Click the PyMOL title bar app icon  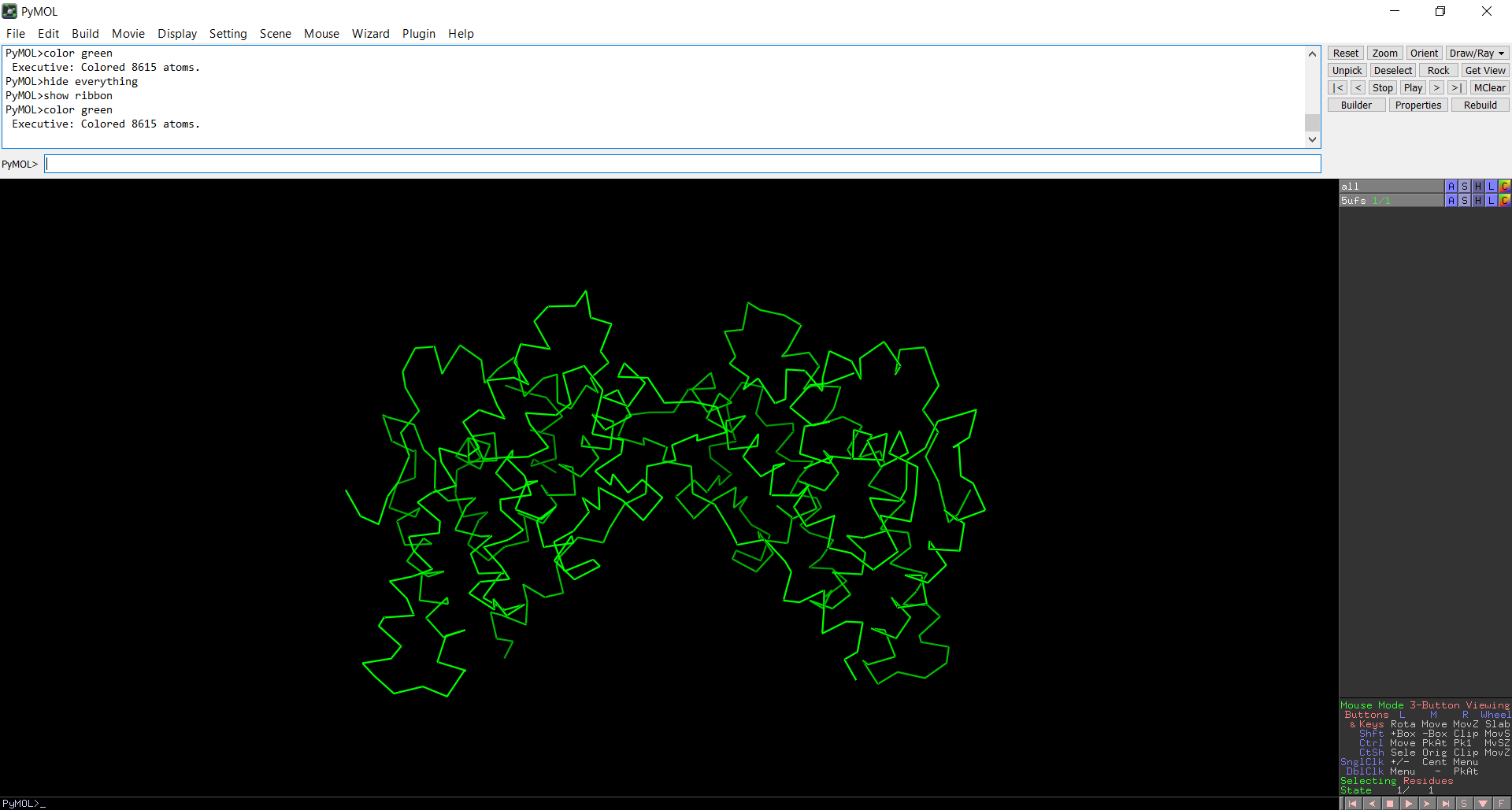[9, 11]
